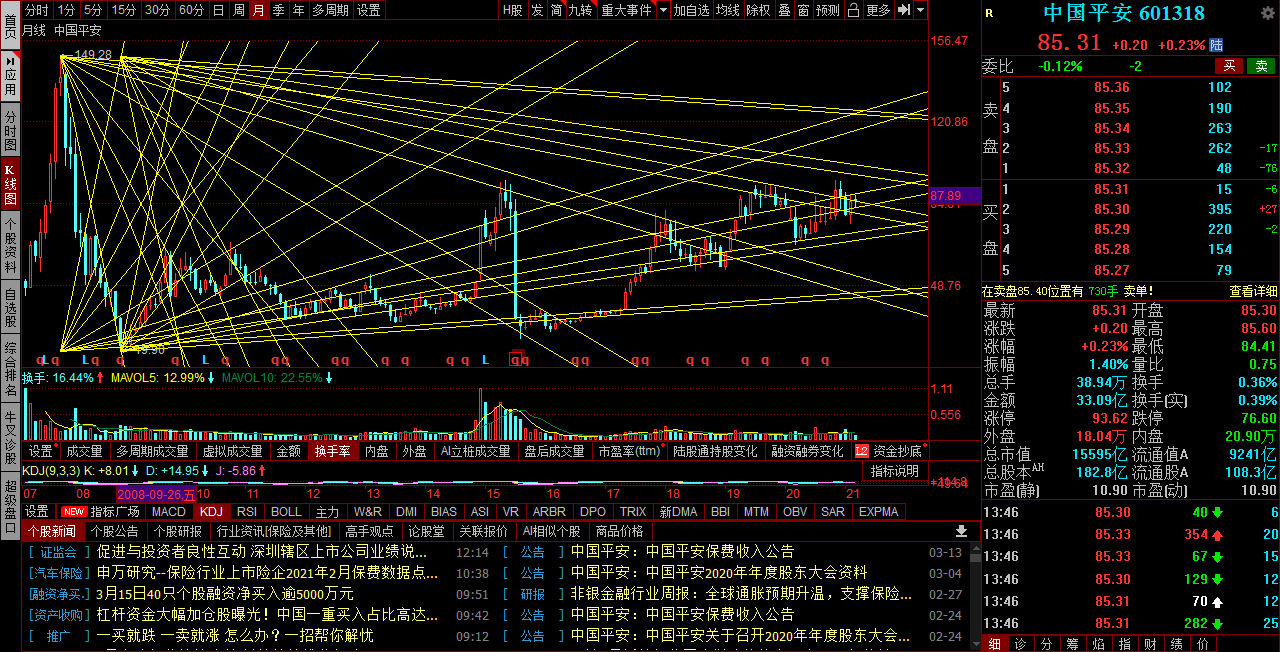Select the MACD indicator tab
Screen dimensions: 1280x652
click(169, 511)
